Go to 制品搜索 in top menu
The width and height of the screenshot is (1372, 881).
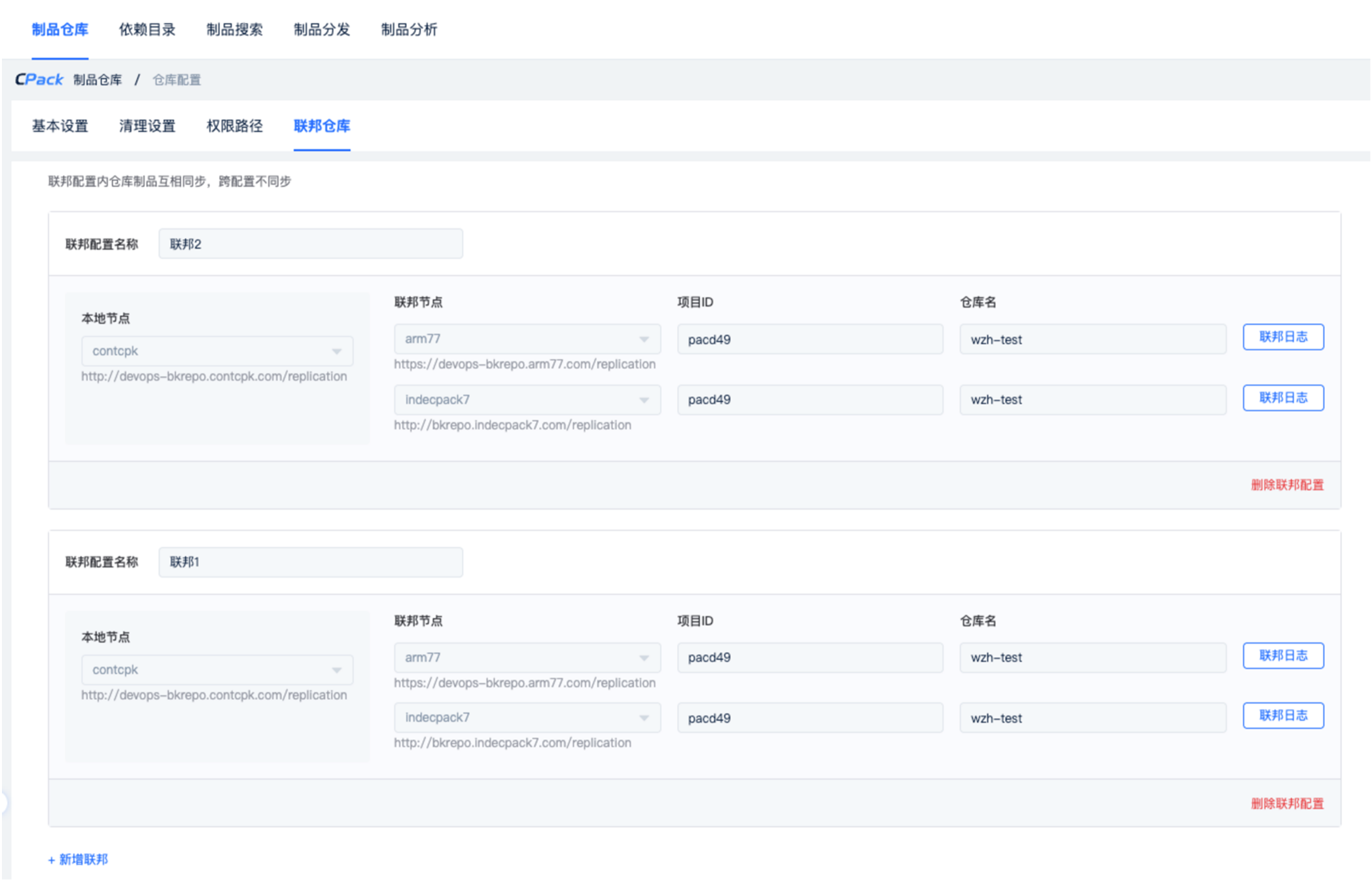pyautogui.click(x=234, y=29)
